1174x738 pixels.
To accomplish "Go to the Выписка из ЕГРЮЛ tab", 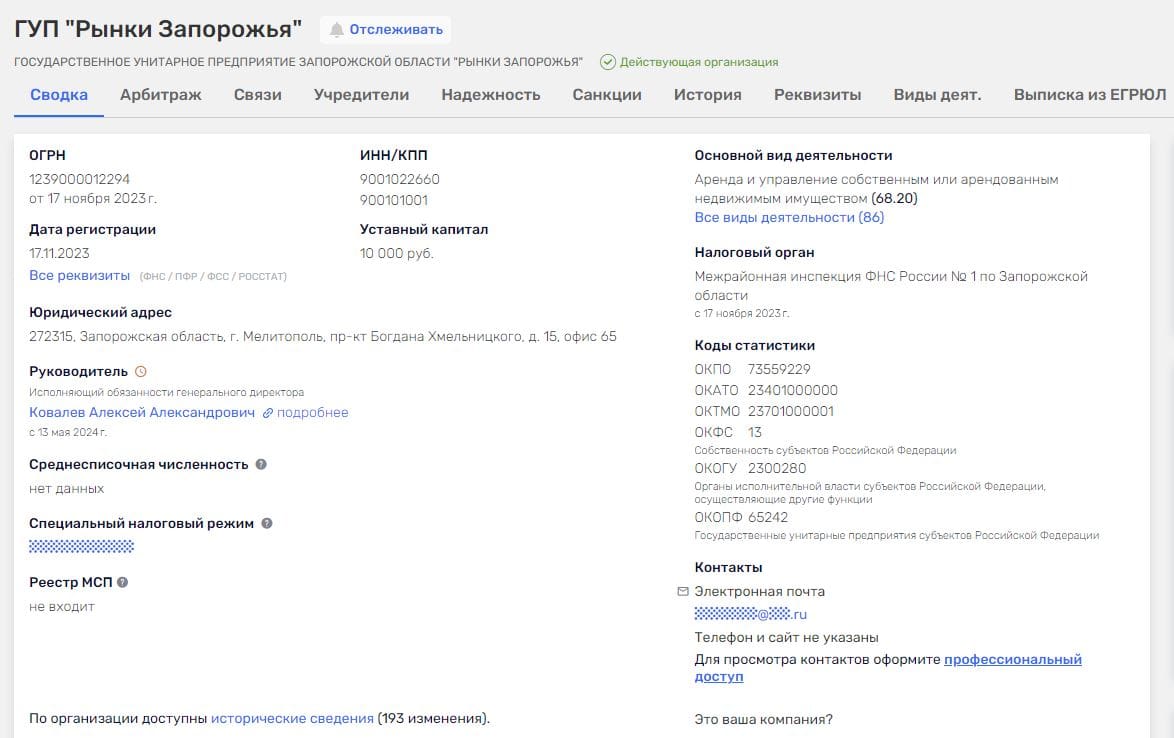I will (1089, 95).
